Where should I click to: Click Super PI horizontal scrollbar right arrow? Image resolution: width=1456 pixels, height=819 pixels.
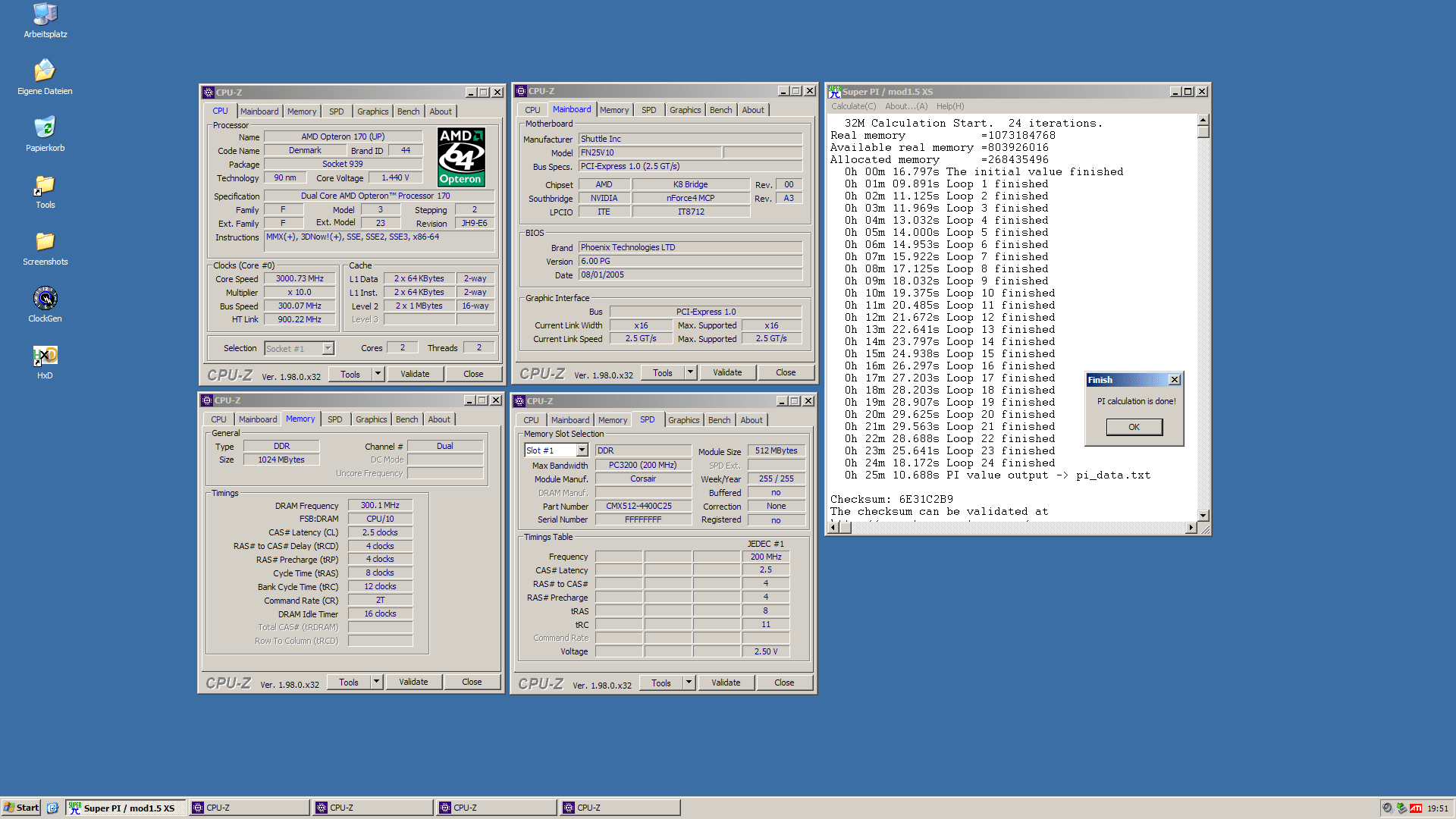tap(1191, 528)
